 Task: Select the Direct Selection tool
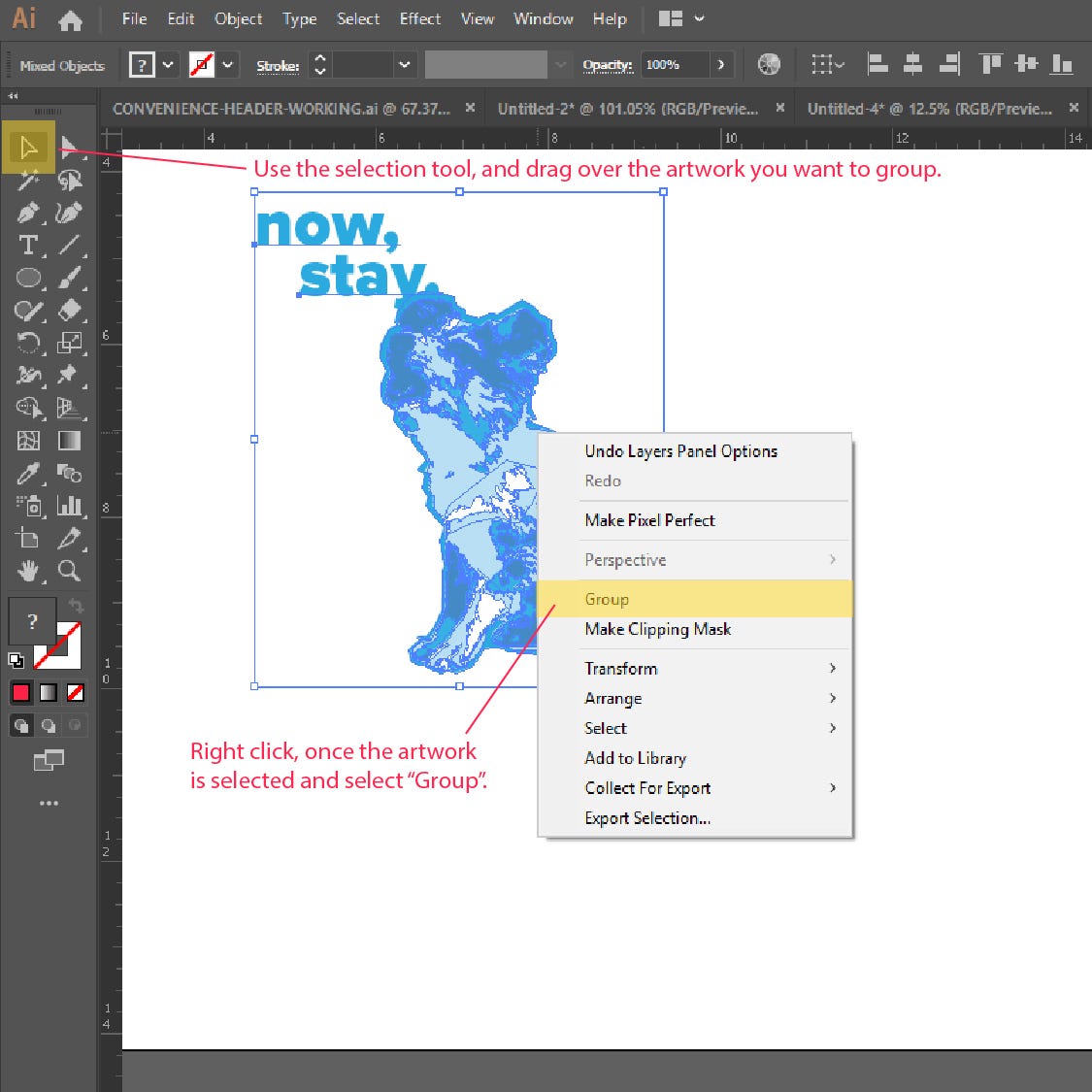click(68, 148)
